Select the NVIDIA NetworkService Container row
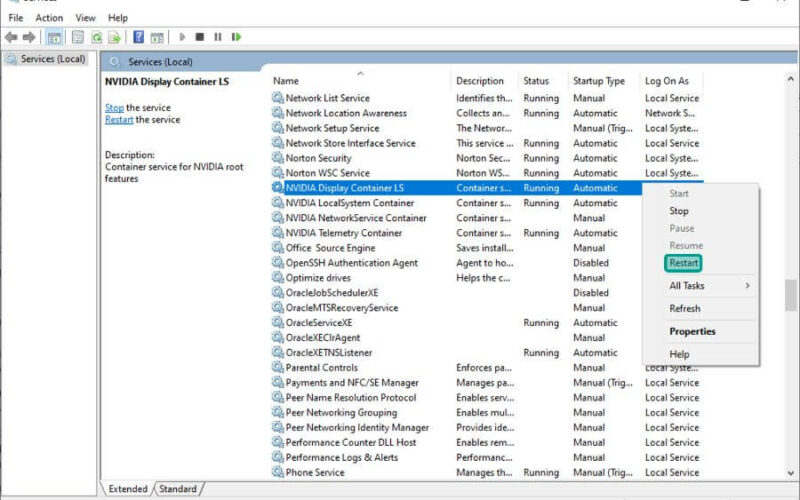Screen dimensions: 800x500 pos(457,217)
